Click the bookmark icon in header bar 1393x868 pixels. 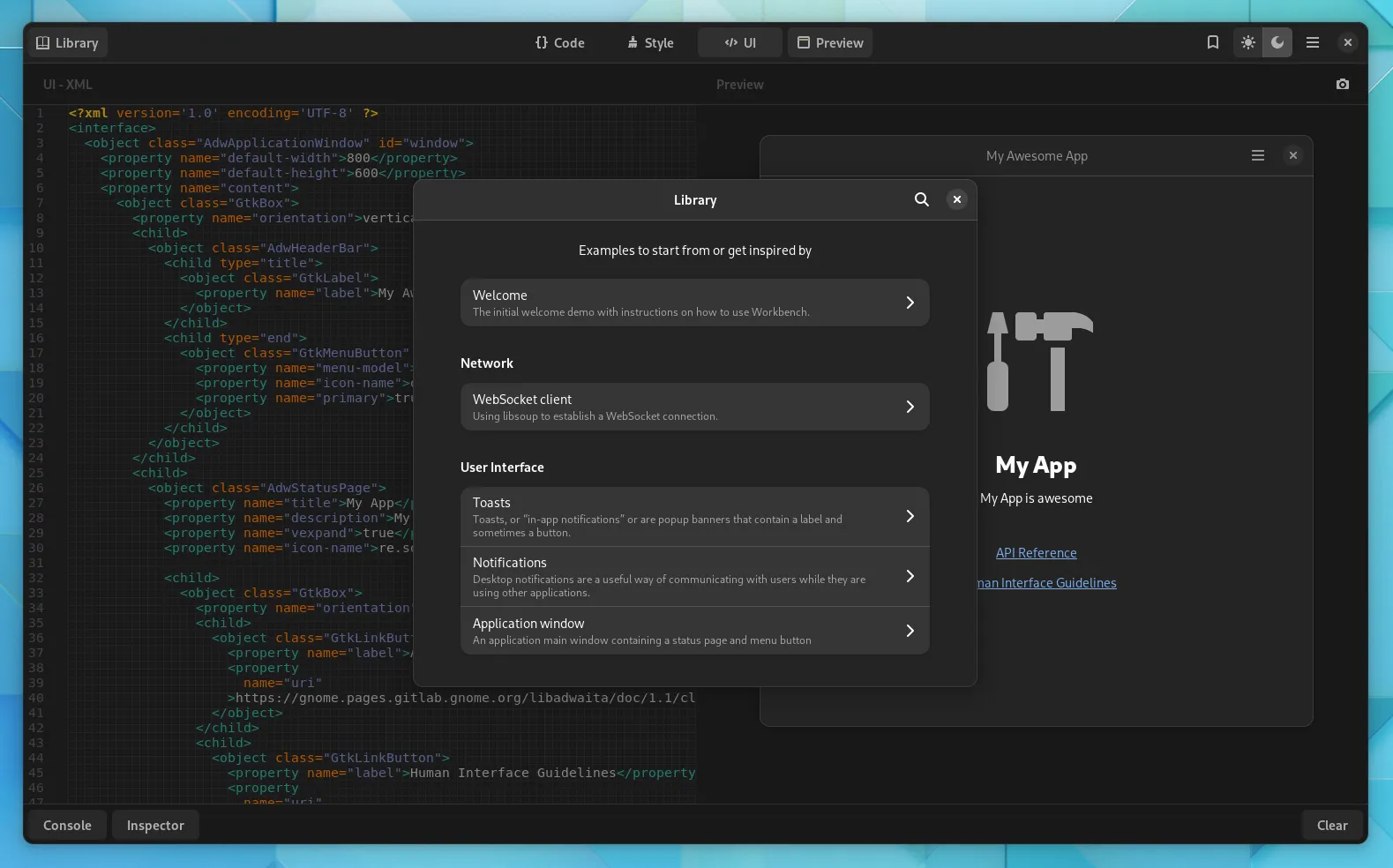pos(1212,42)
